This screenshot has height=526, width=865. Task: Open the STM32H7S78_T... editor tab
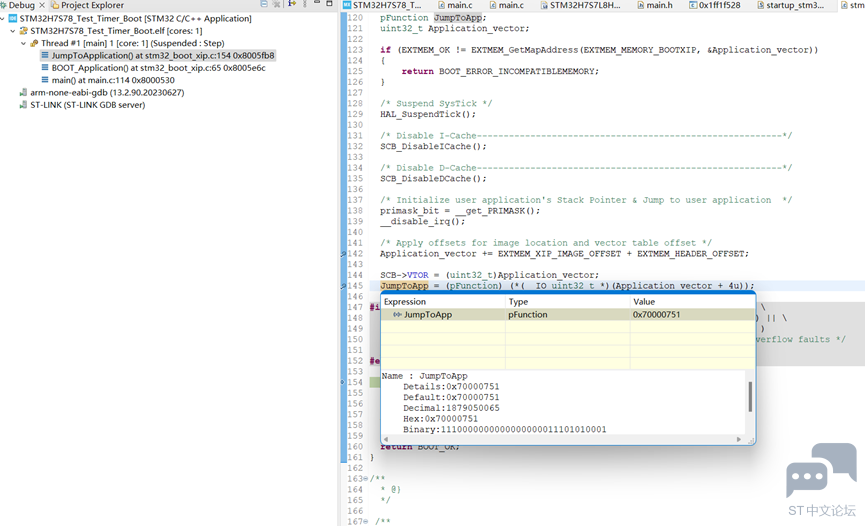click(382, 5)
